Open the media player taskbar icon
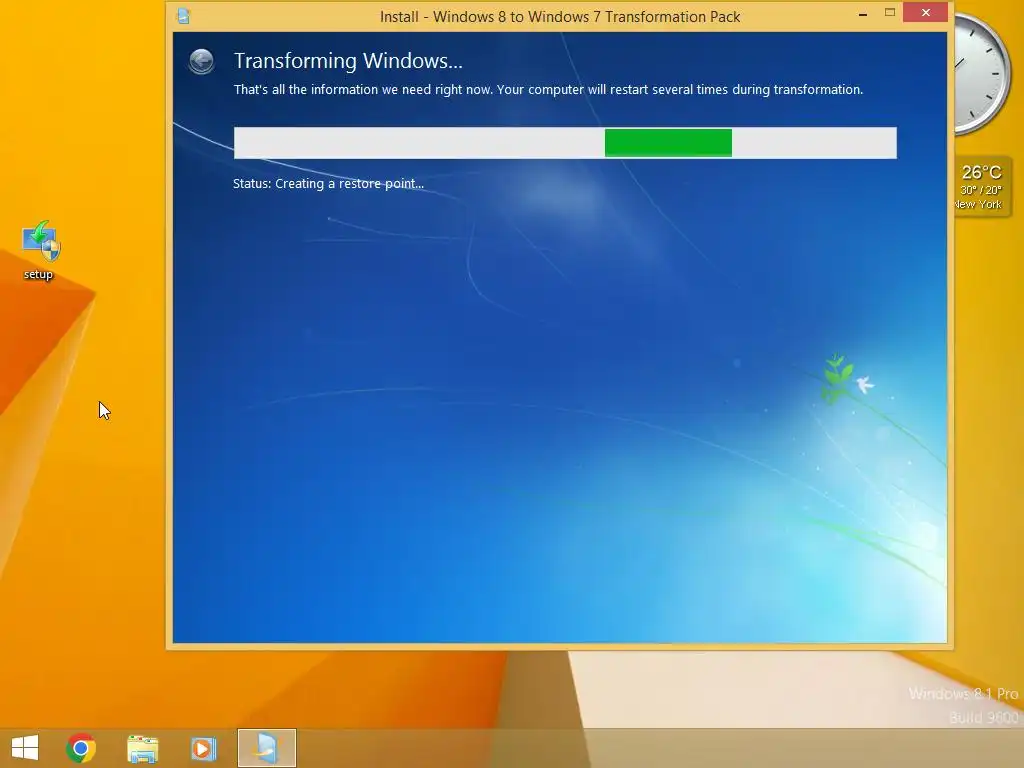 [x=203, y=748]
